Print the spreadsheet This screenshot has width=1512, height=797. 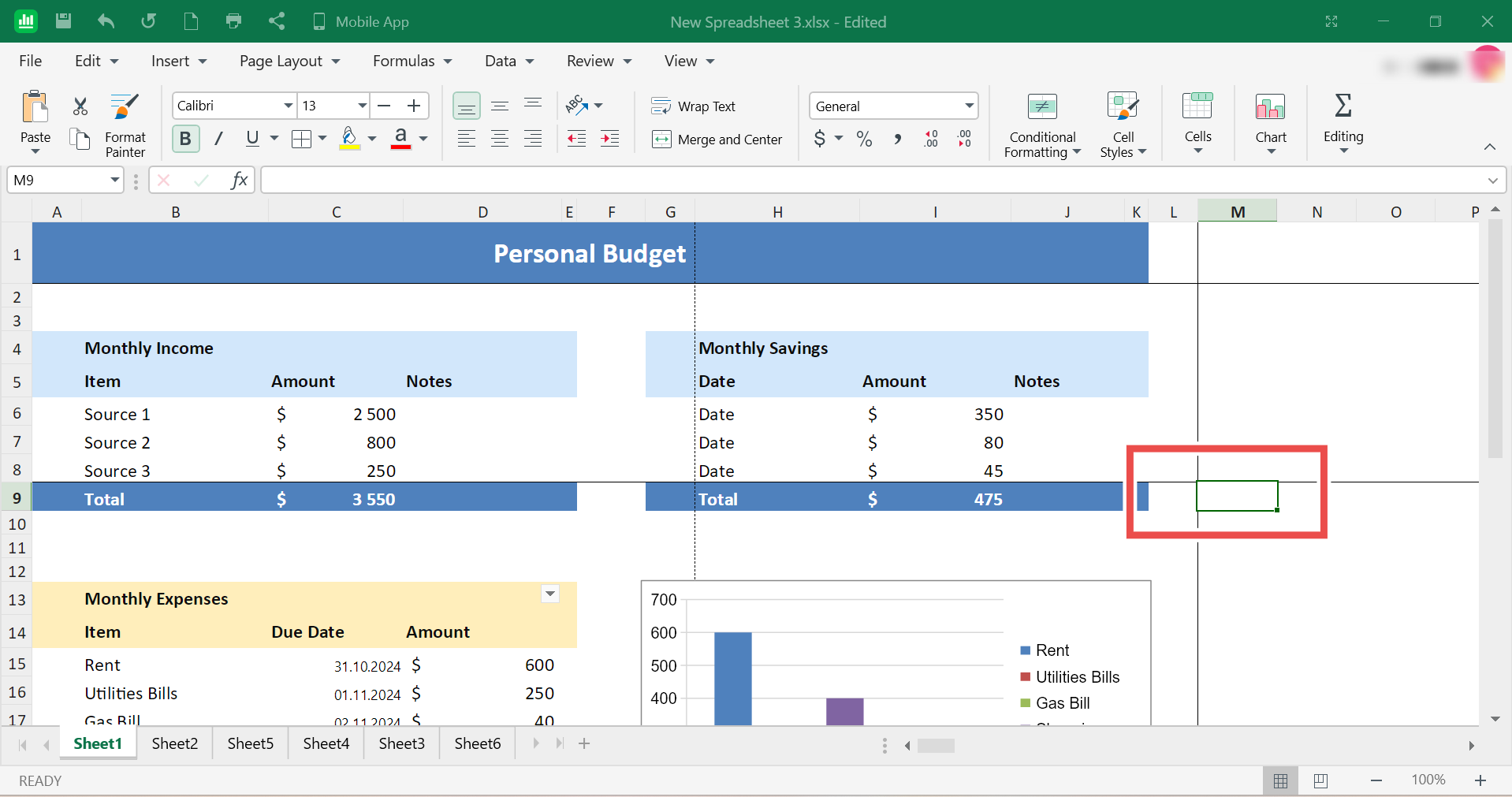click(x=233, y=21)
